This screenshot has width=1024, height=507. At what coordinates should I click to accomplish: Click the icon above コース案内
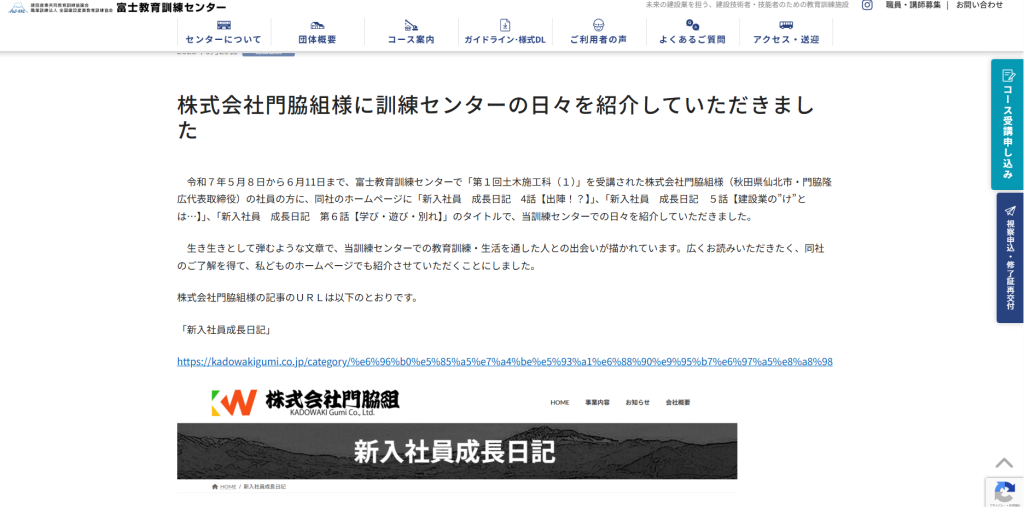click(410, 25)
